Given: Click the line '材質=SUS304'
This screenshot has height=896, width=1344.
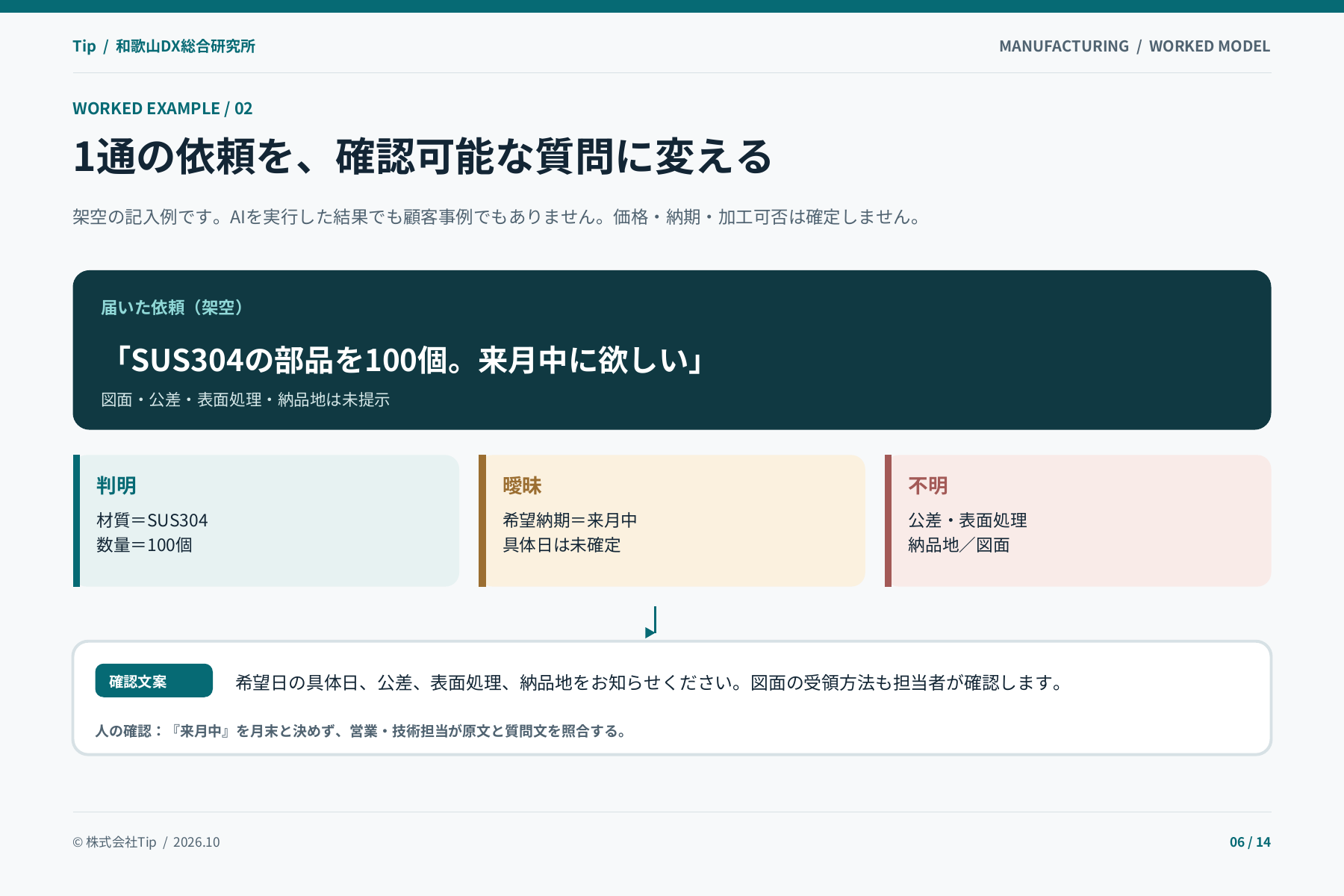Looking at the screenshot, I should tap(152, 520).
